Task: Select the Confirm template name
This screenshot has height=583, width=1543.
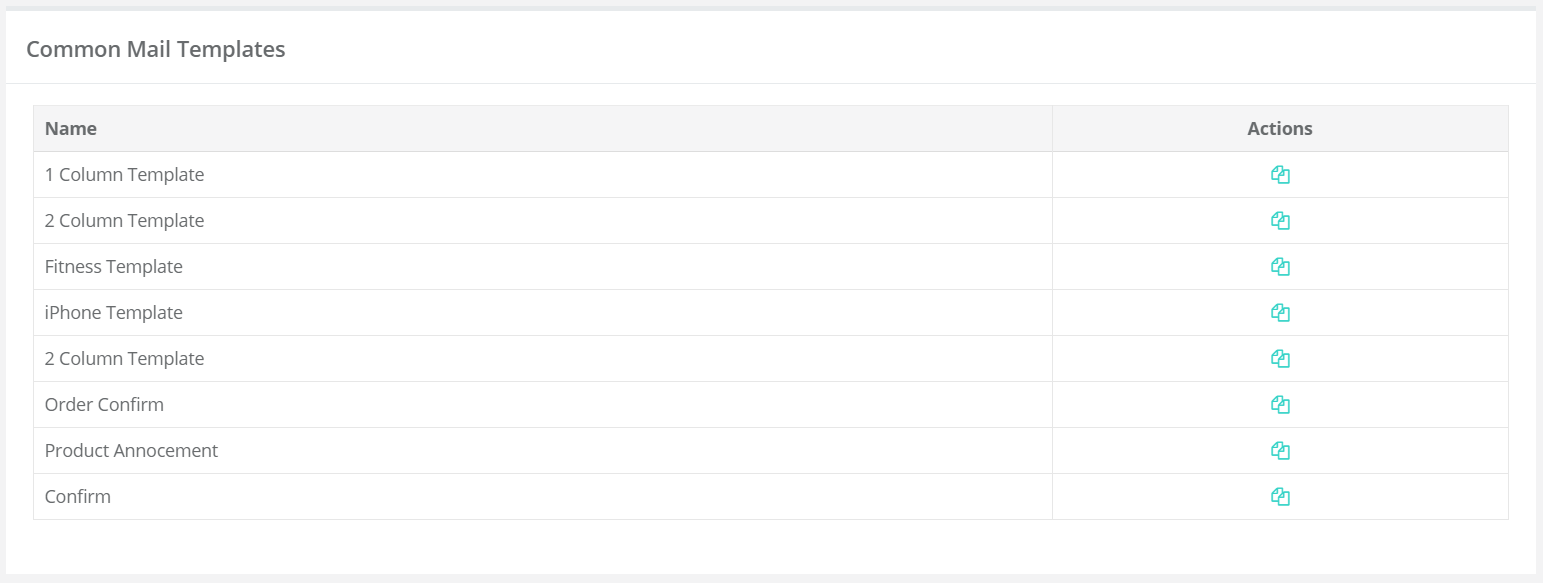Action: [78, 497]
